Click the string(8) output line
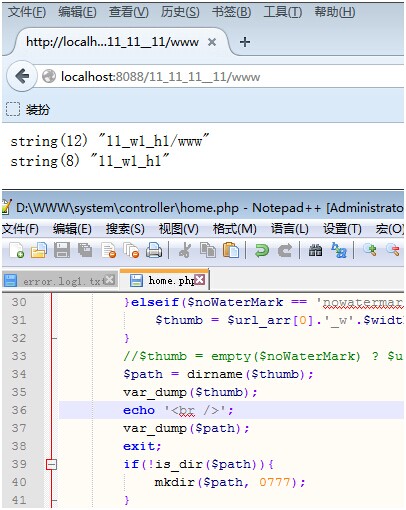Screen dimensions: 406x510 coord(90,161)
